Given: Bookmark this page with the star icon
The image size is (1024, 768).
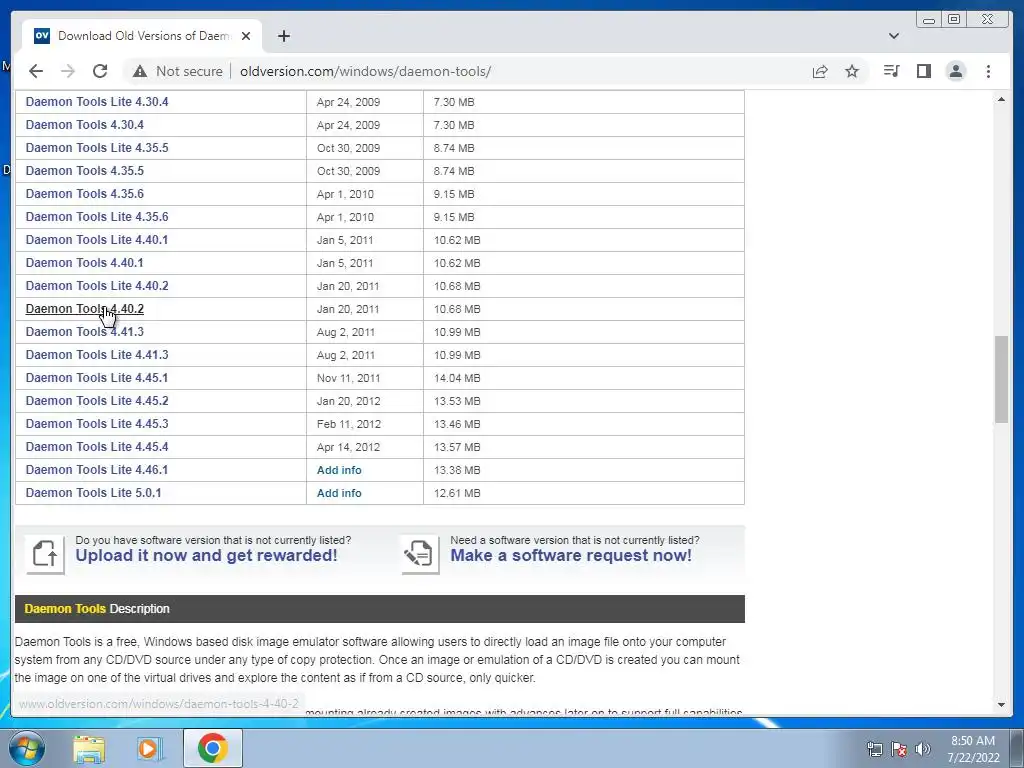Looking at the screenshot, I should pyautogui.click(x=852, y=71).
